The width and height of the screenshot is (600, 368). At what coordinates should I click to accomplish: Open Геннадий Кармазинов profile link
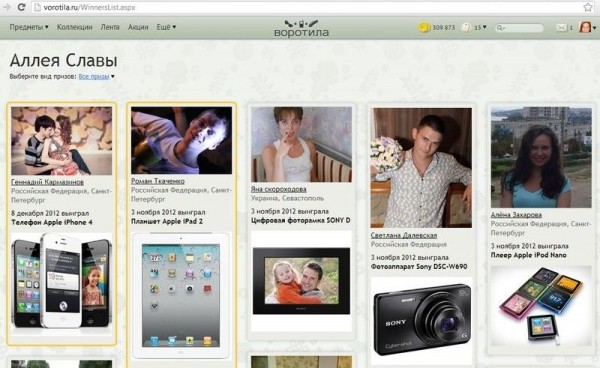pyautogui.click(x=47, y=182)
